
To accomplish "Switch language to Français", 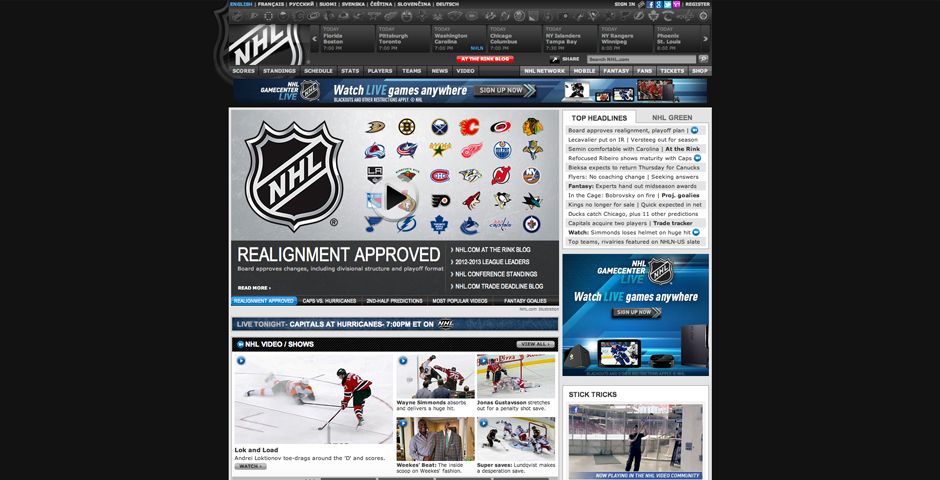I will [x=271, y=4].
